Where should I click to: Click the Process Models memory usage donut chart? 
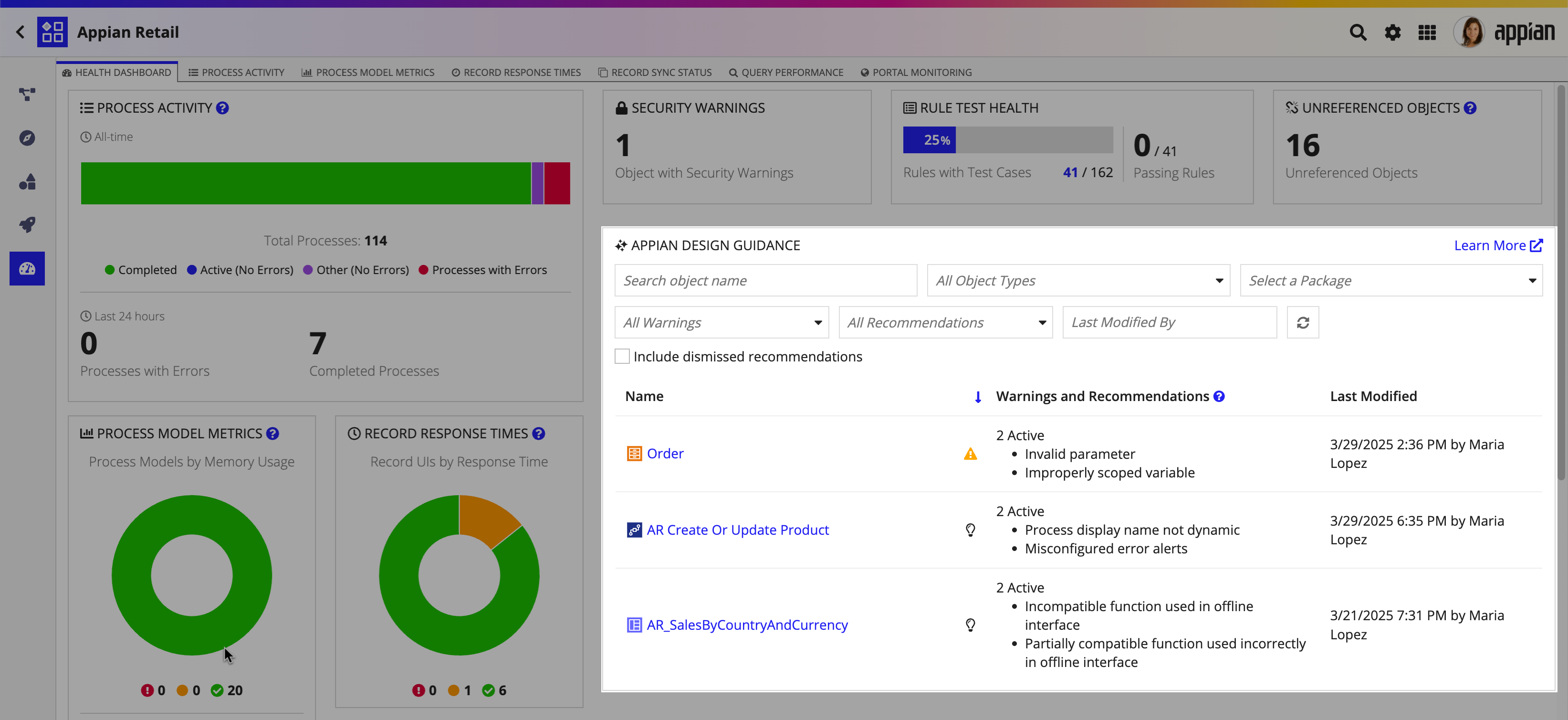click(x=192, y=575)
